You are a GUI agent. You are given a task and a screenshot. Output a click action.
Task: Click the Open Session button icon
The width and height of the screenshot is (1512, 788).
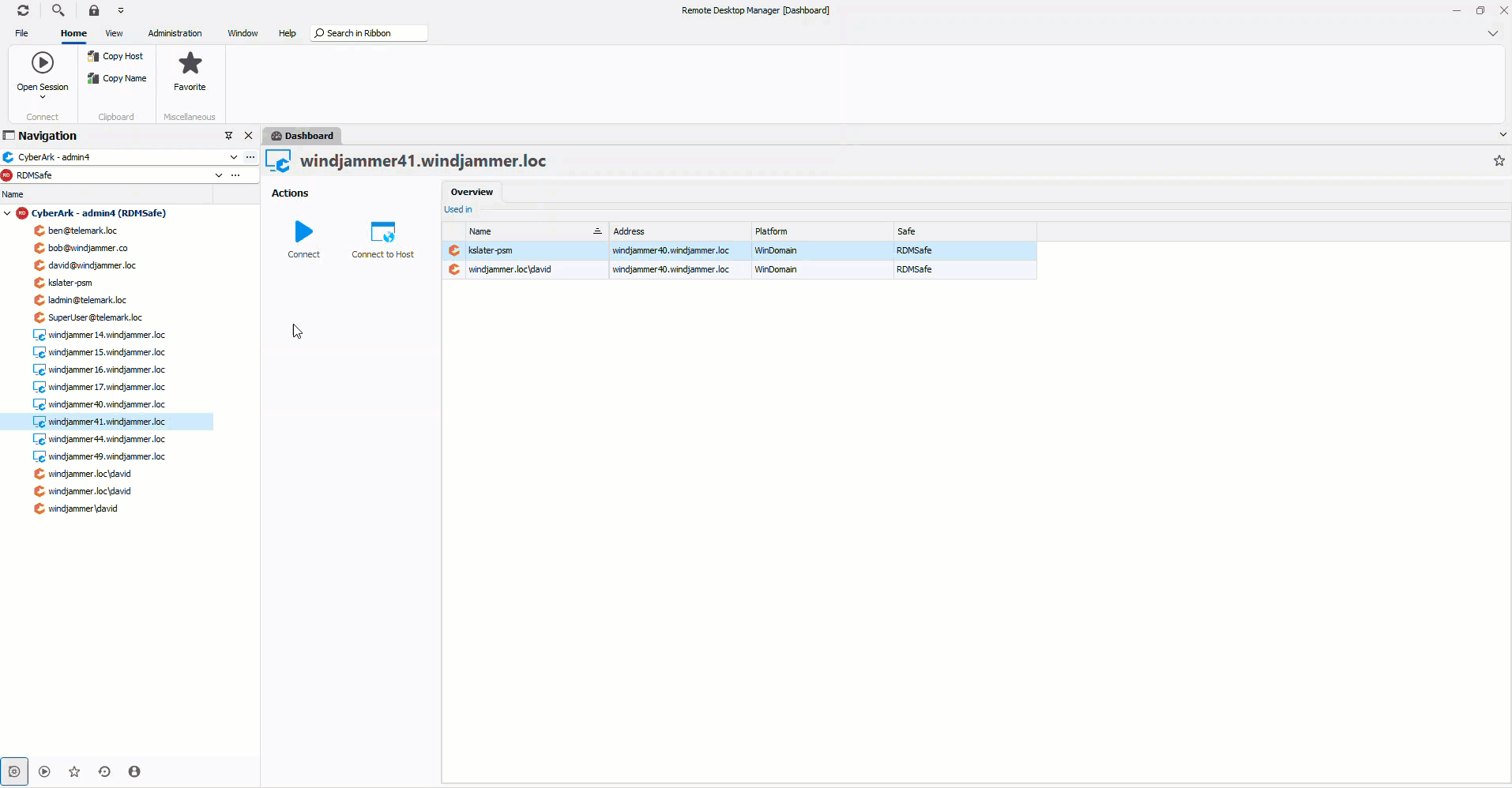pyautogui.click(x=43, y=63)
